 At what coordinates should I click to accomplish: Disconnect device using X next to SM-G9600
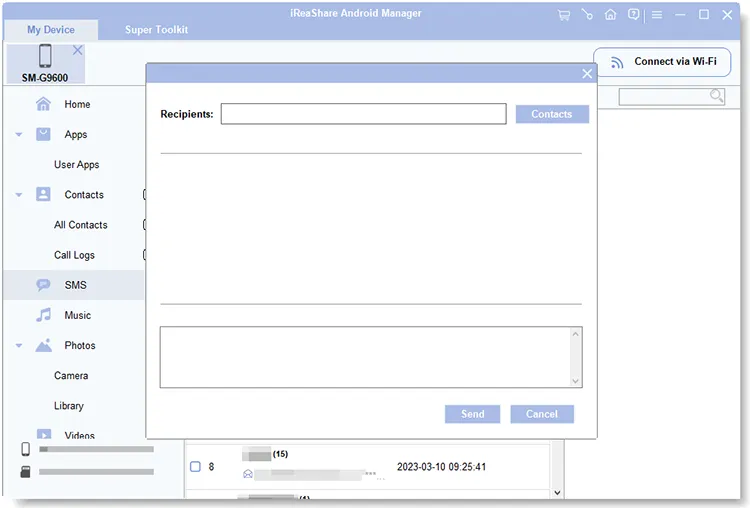(77, 50)
